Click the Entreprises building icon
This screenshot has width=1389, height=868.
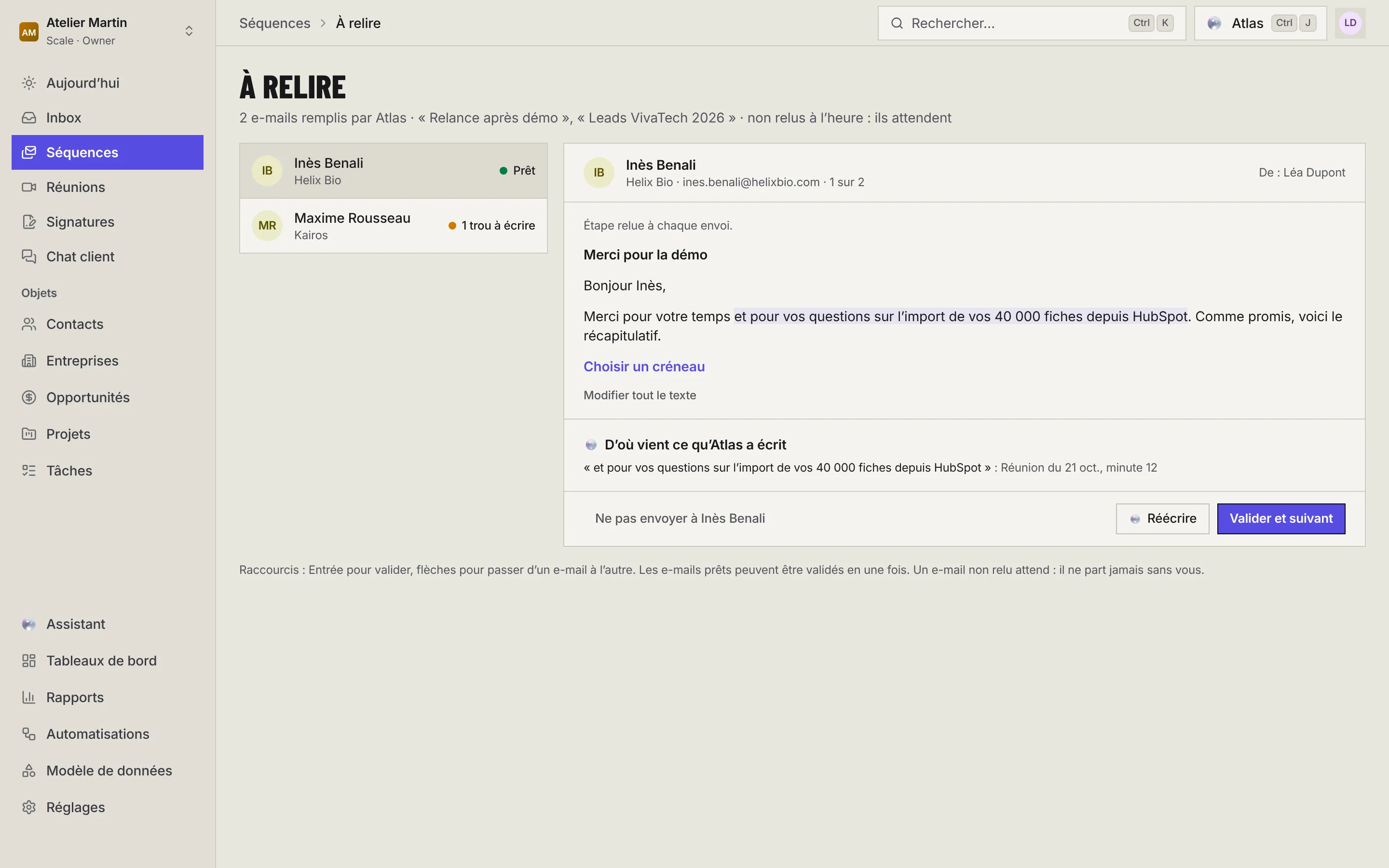(29, 361)
